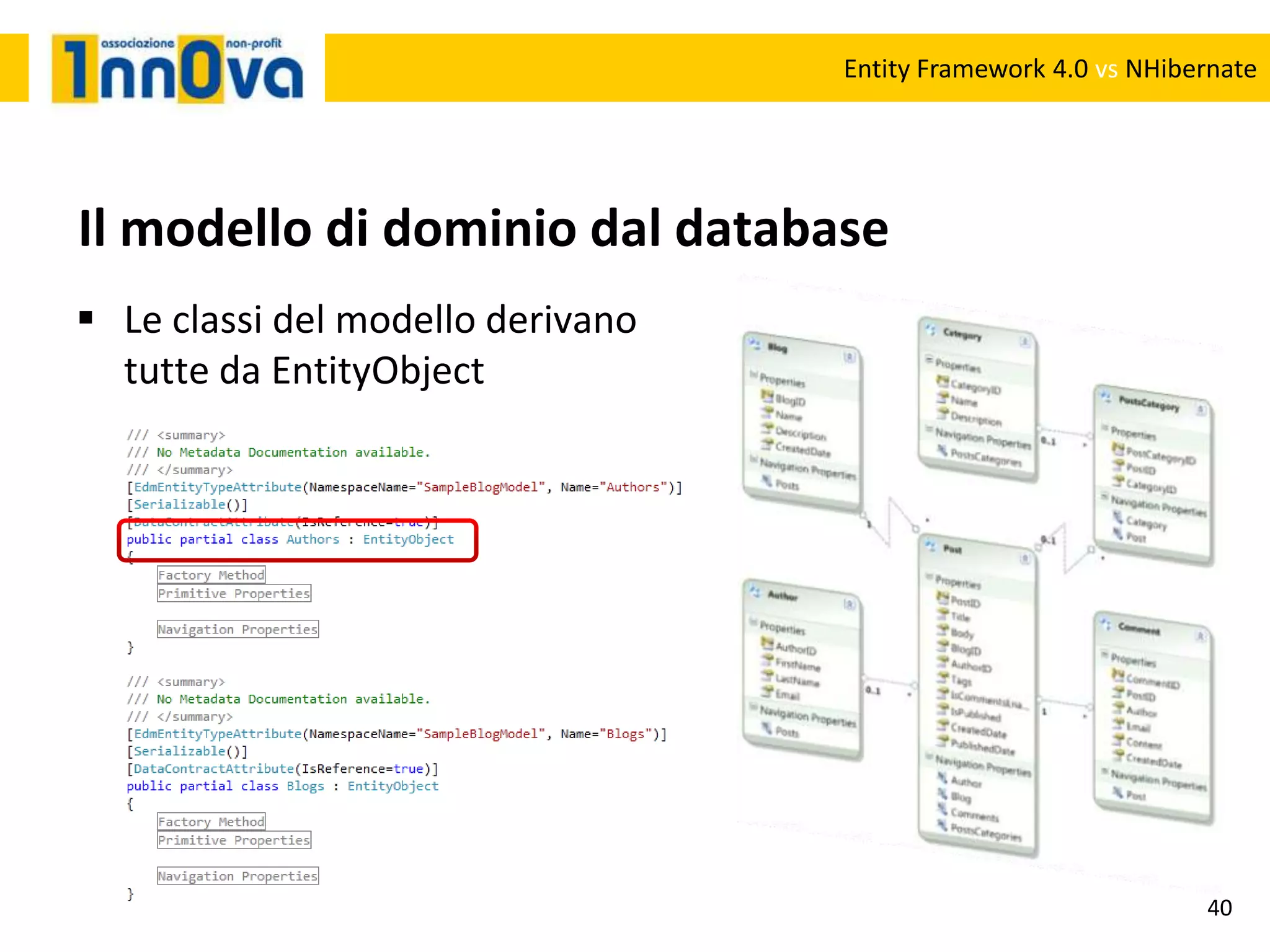1270x952 pixels.
Task: Select the Name property in the Category entity
Action: [964, 401]
